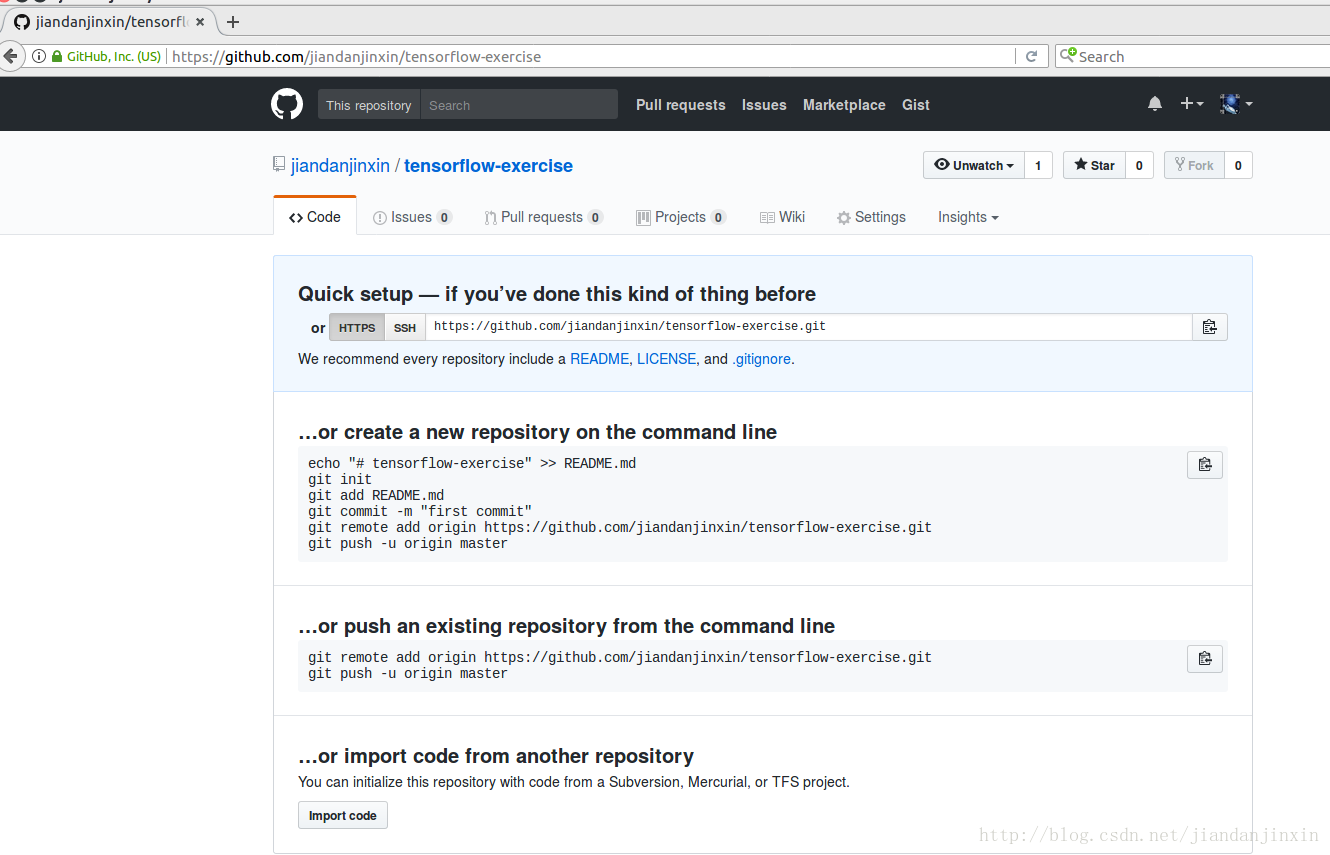The height and width of the screenshot is (855, 1330).
Task: Open the Issues repository tab
Action: (412, 217)
